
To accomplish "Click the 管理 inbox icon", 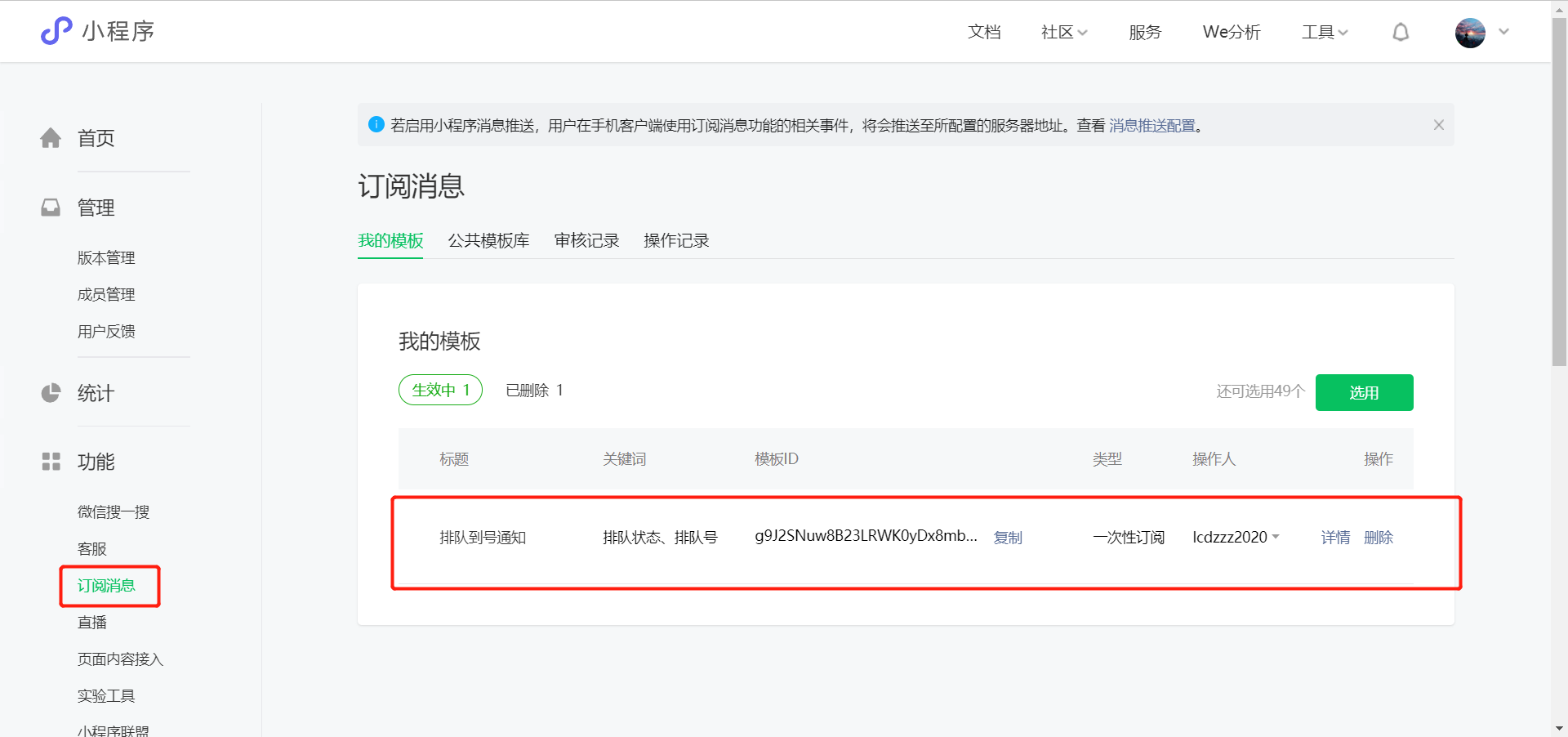I will pyautogui.click(x=51, y=208).
